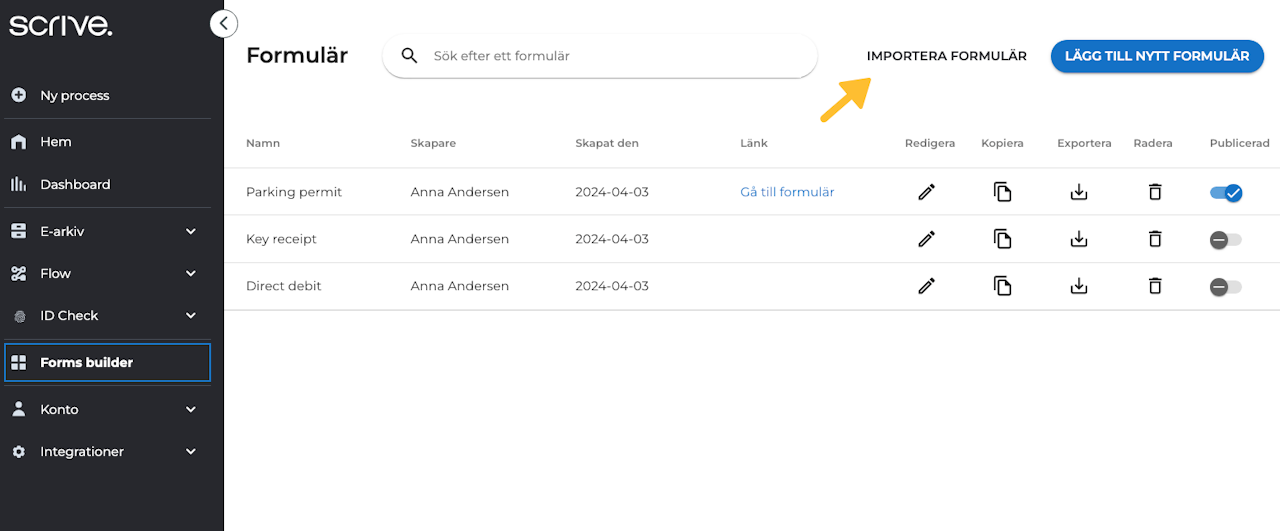Enable Publicerad toggle for Direct debit

pyautogui.click(x=1226, y=287)
